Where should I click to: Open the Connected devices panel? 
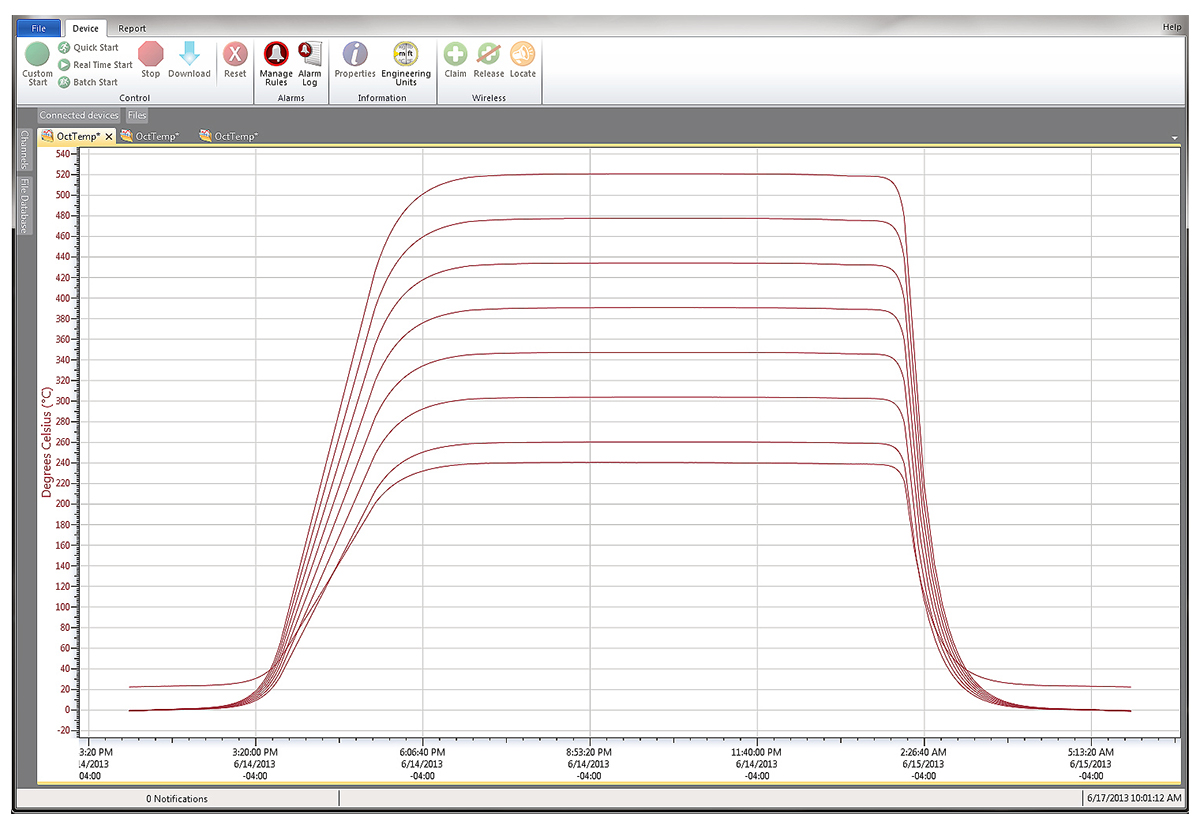79,116
